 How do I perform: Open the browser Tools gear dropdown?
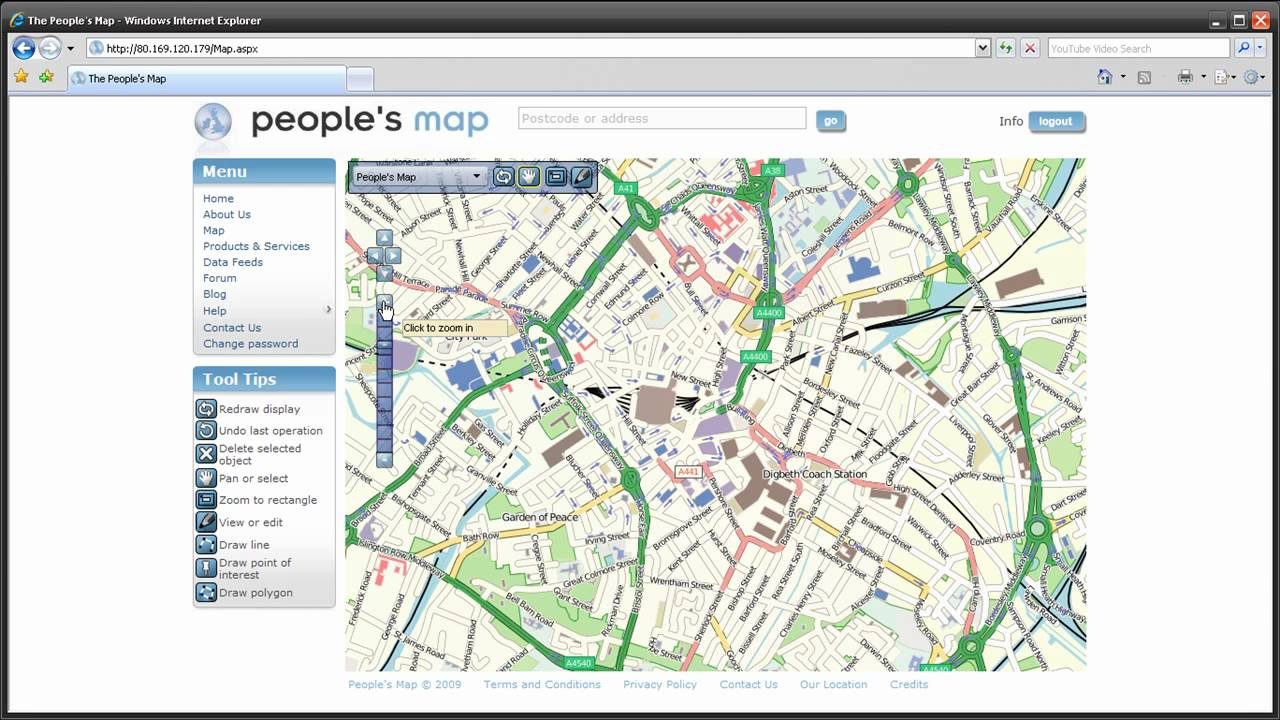point(1256,77)
